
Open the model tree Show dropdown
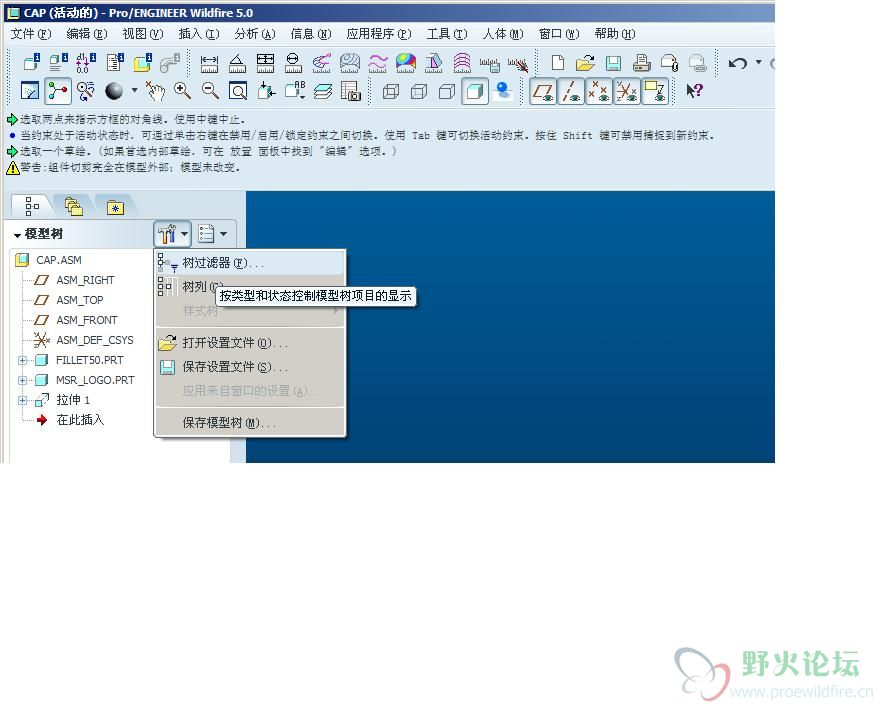tap(213, 234)
